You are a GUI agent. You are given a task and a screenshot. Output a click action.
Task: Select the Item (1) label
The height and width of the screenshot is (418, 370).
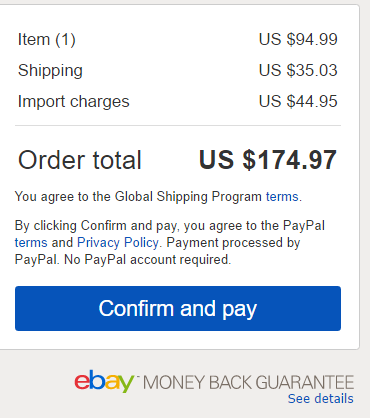[x=47, y=39]
